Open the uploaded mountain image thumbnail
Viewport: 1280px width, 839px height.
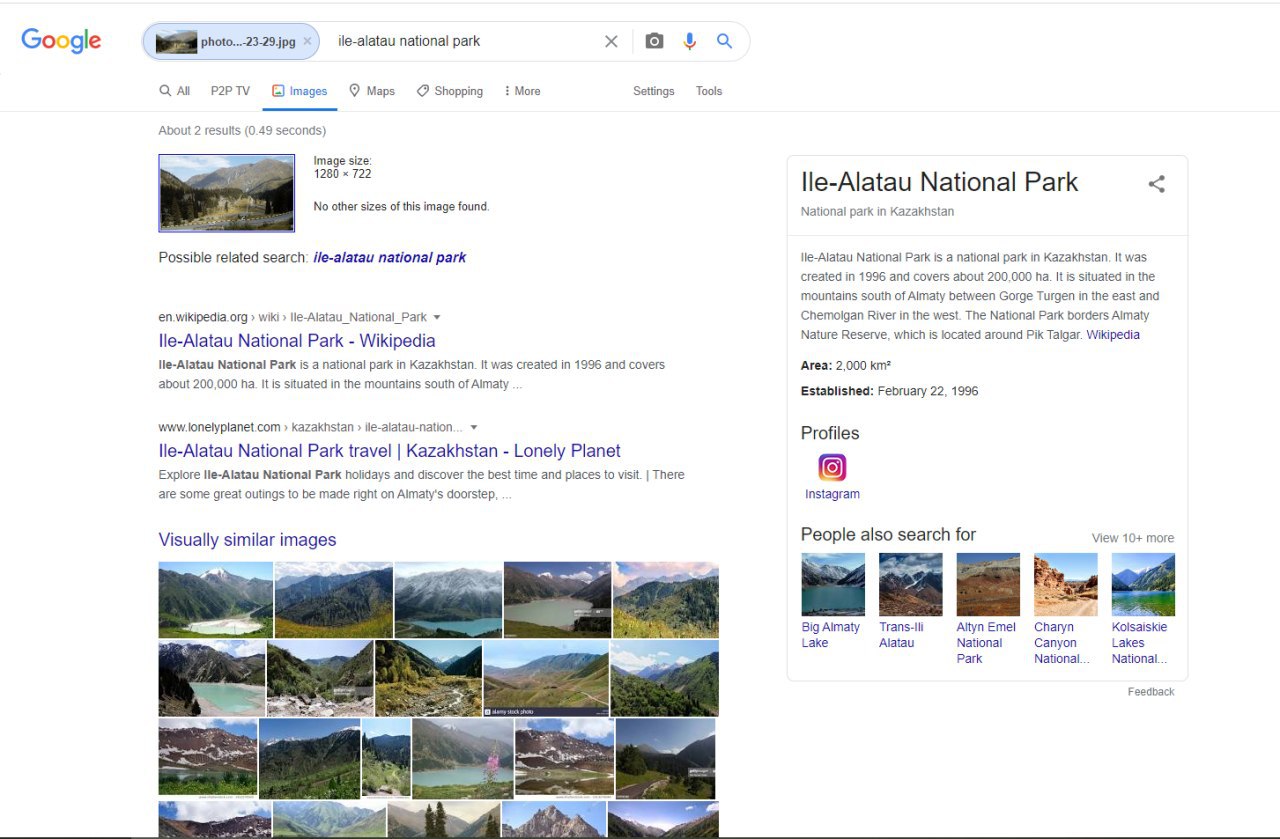pyautogui.click(x=227, y=193)
